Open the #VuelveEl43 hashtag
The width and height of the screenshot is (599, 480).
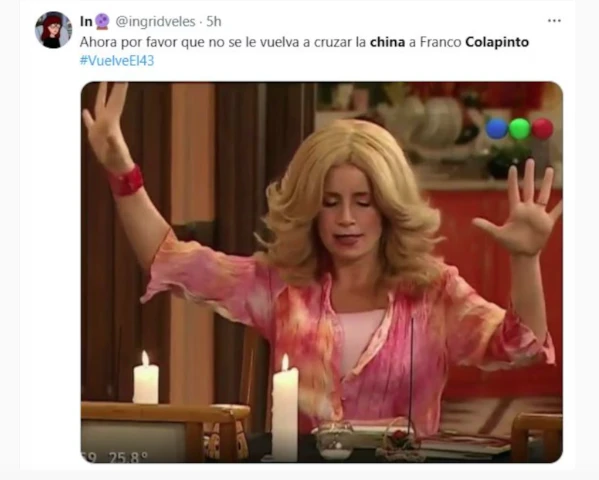tap(117, 60)
